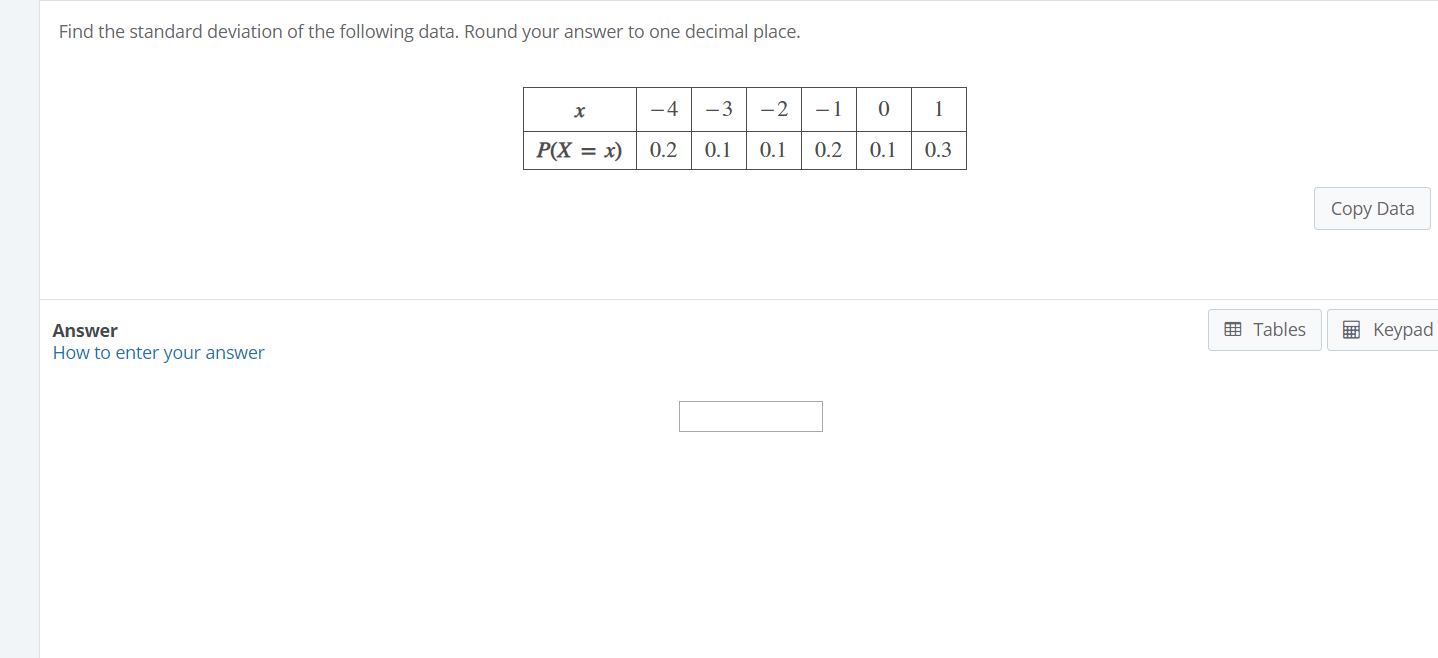The height and width of the screenshot is (658, 1438).
Task: Click the cell with value 0 in x row
Action: (x=883, y=109)
